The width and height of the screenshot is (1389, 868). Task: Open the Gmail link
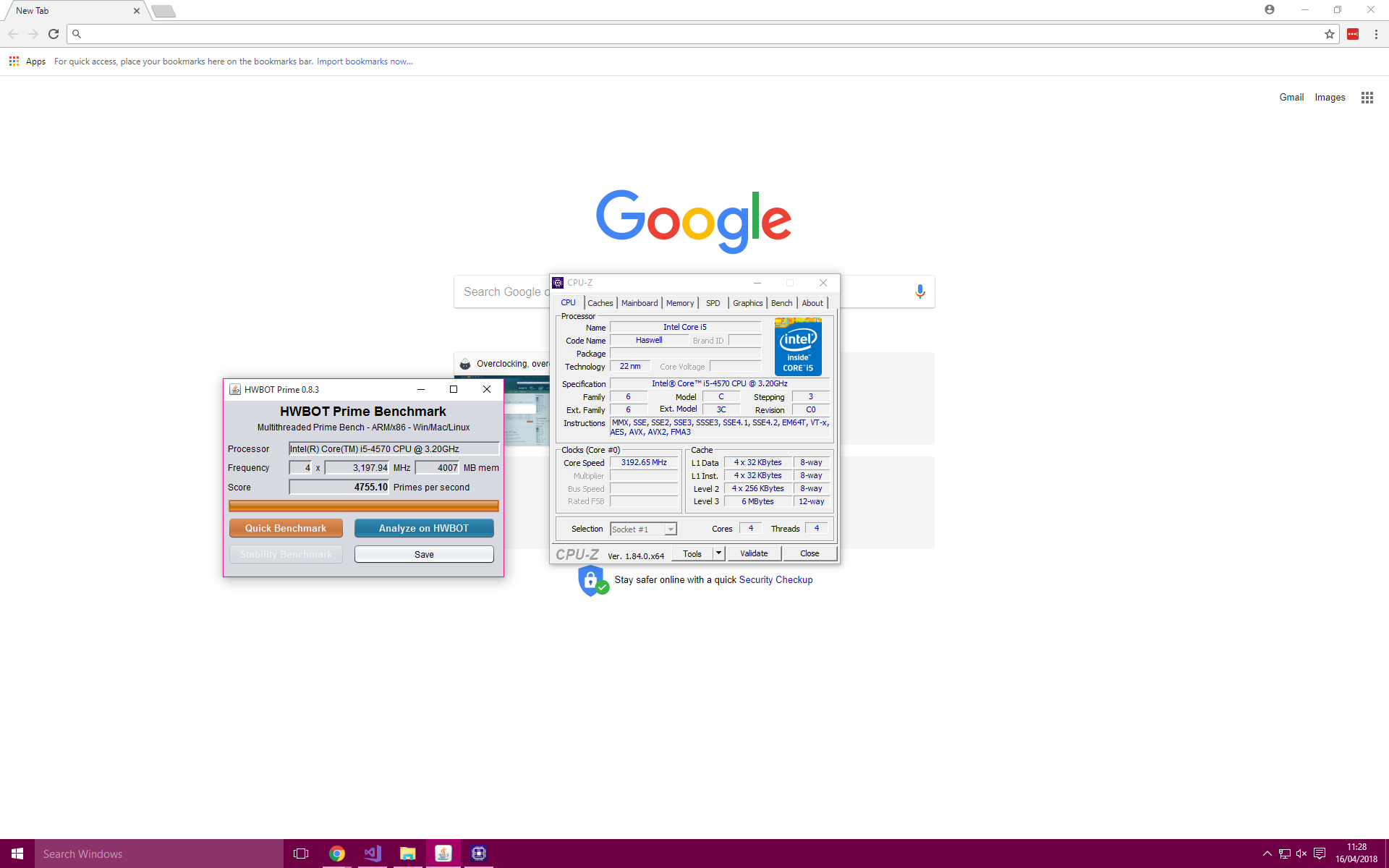pos(1291,98)
